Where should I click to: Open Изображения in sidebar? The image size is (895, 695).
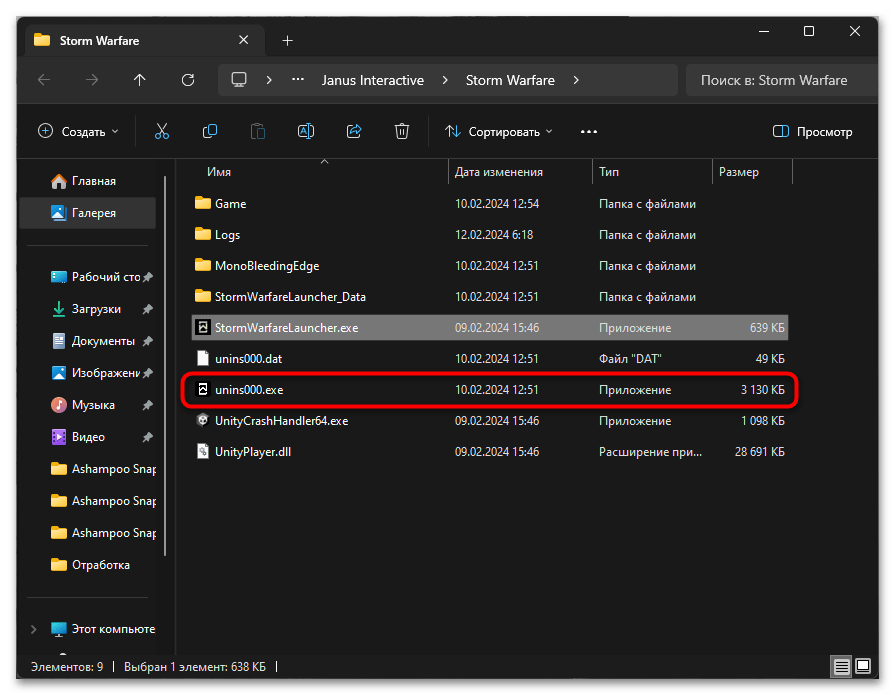tap(96, 373)
